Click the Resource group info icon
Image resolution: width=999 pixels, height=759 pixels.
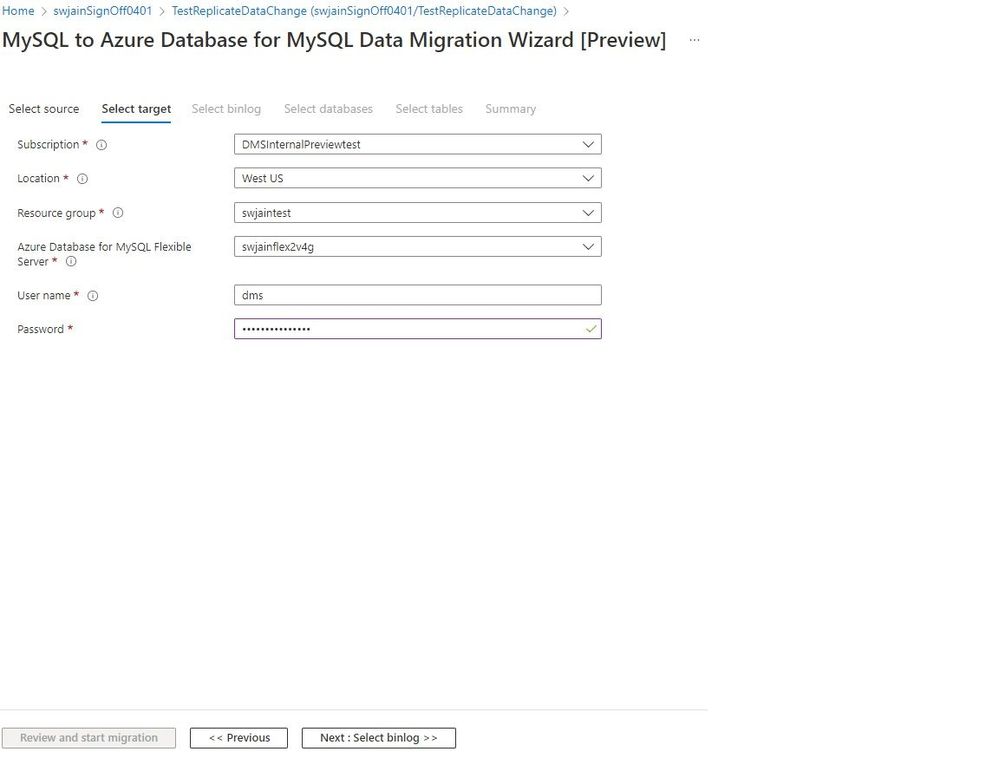[x=118, y=213]
